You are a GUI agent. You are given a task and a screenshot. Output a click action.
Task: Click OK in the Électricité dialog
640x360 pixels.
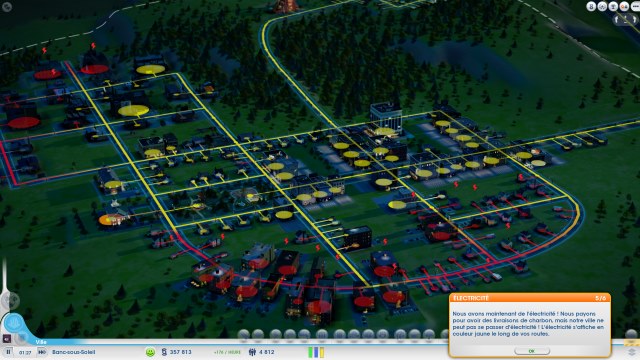pyautogui.click(x=531, y=351)
